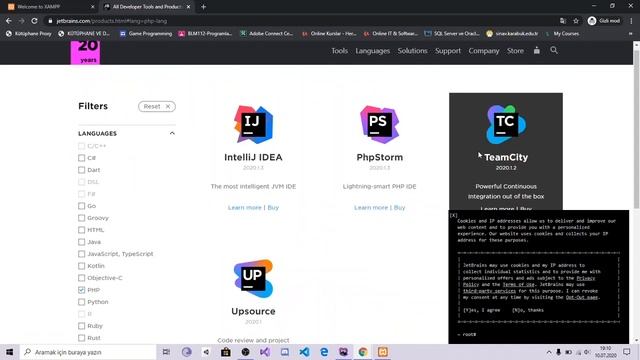
Task: Open the incognito profile button
Action: [x=604, y=21]
